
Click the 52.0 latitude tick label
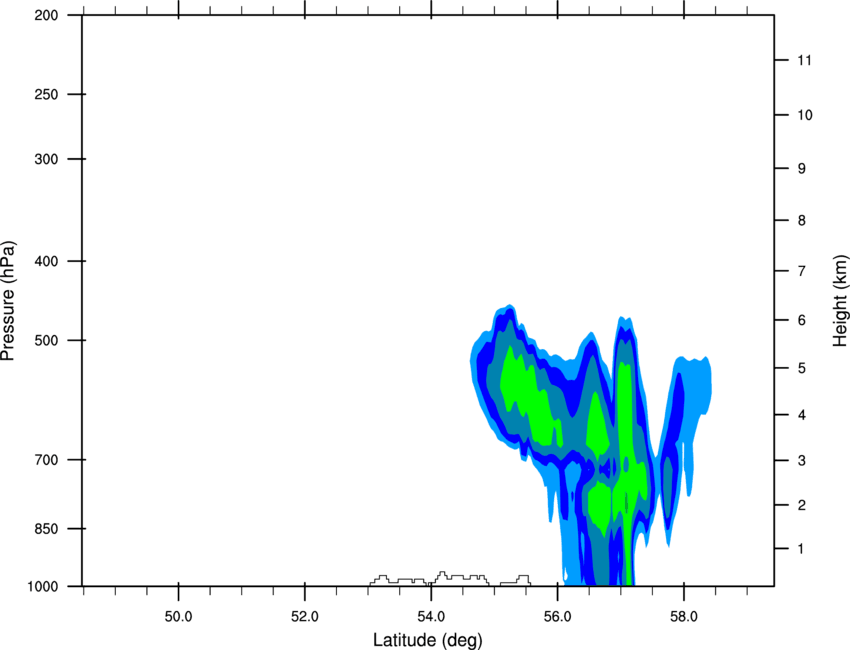[x=305, y=616]
